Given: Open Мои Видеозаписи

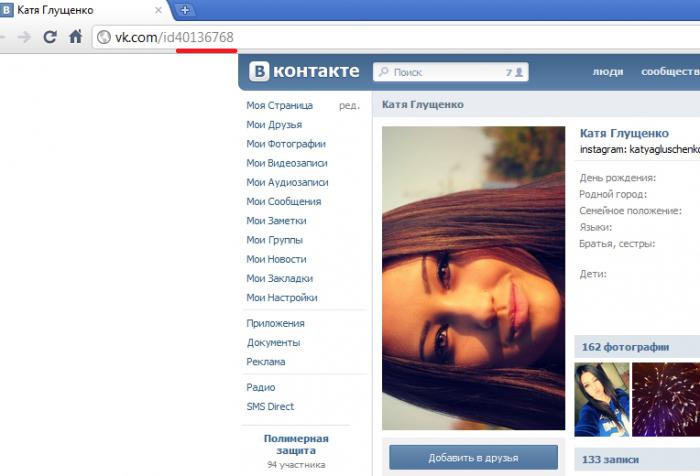Looking at the screenshot, I should (287, 163).
